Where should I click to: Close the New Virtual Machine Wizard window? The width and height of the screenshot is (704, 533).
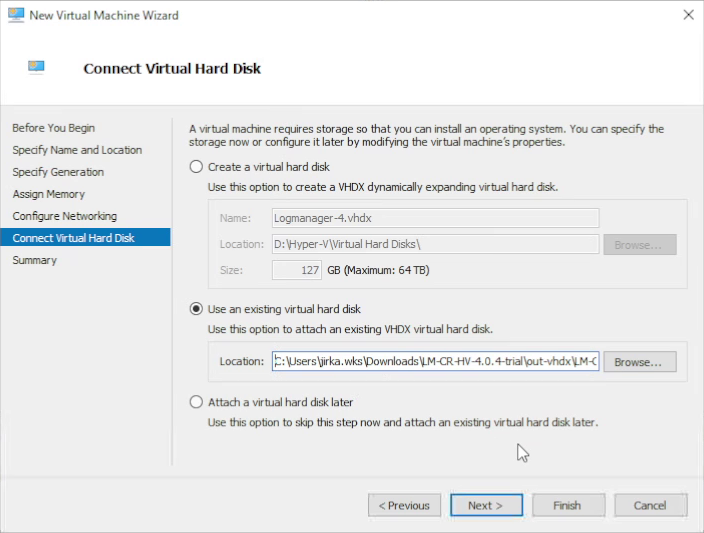pos(688,15)
